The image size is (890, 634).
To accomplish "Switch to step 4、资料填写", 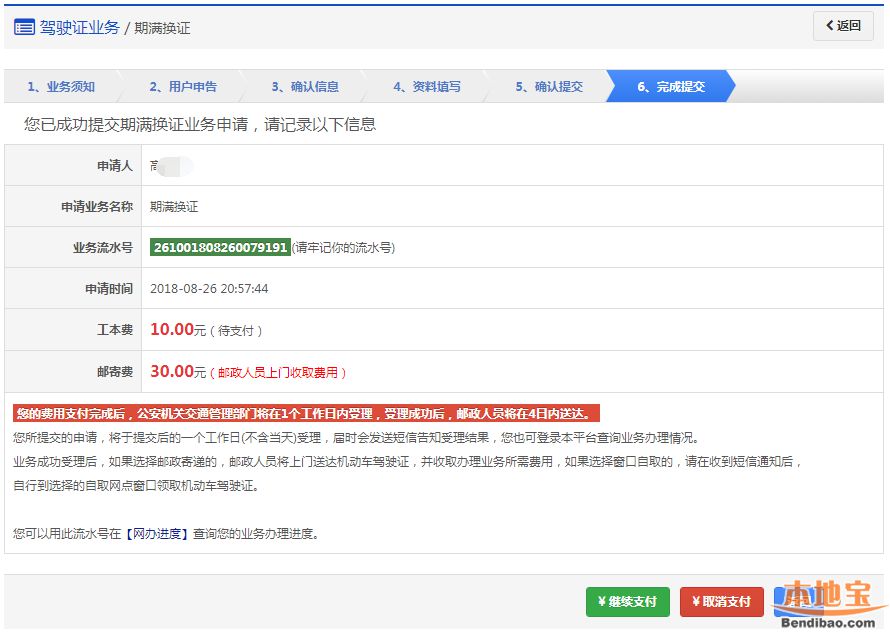I will click(427, 87).
